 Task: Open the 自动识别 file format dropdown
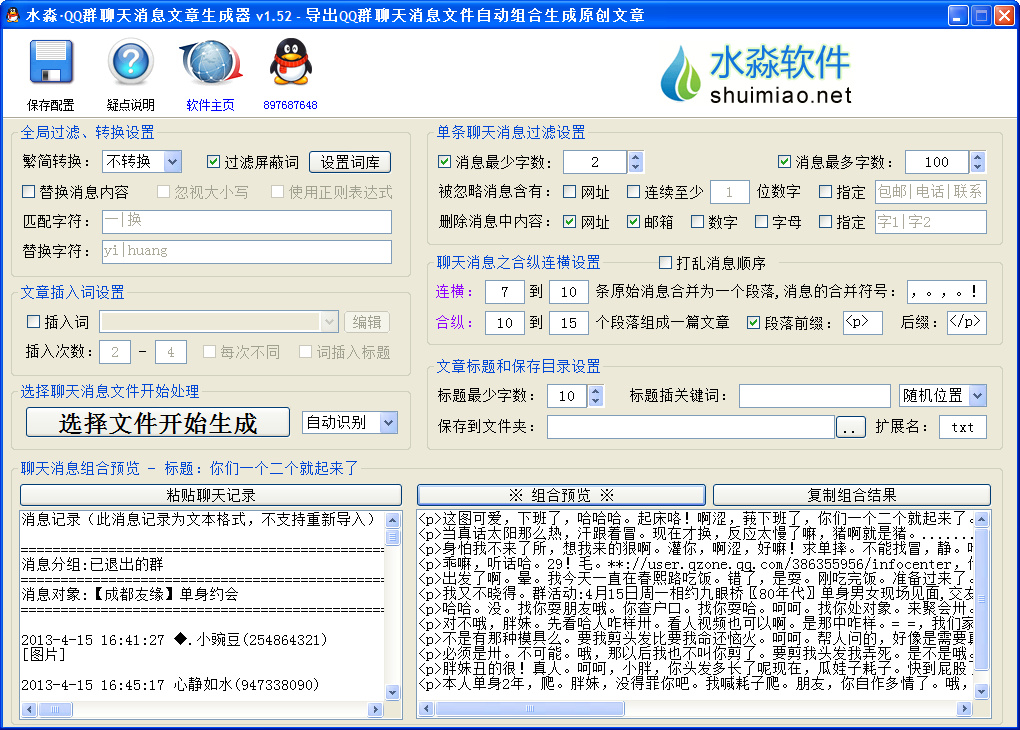coord(388,423)
